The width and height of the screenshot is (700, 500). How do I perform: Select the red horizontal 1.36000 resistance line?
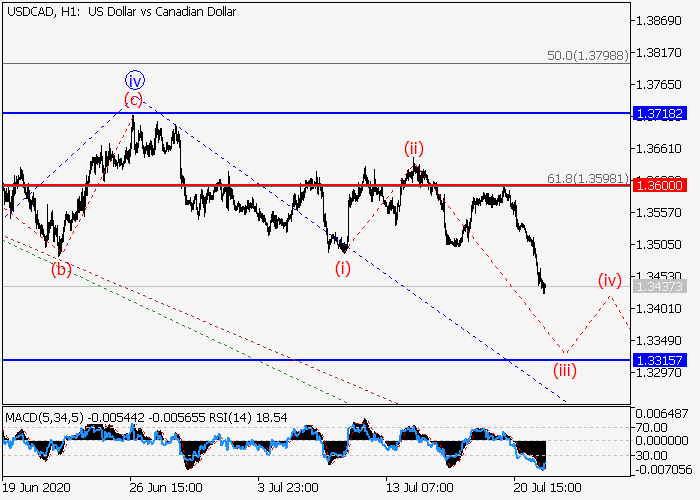(x=300, y=185)
